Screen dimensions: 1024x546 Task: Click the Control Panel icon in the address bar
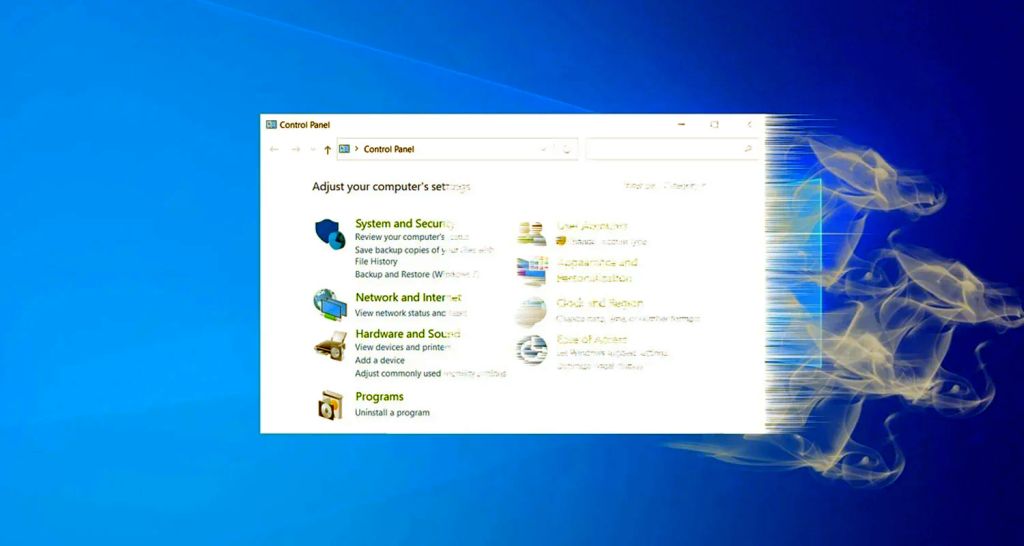pos(344,149)
